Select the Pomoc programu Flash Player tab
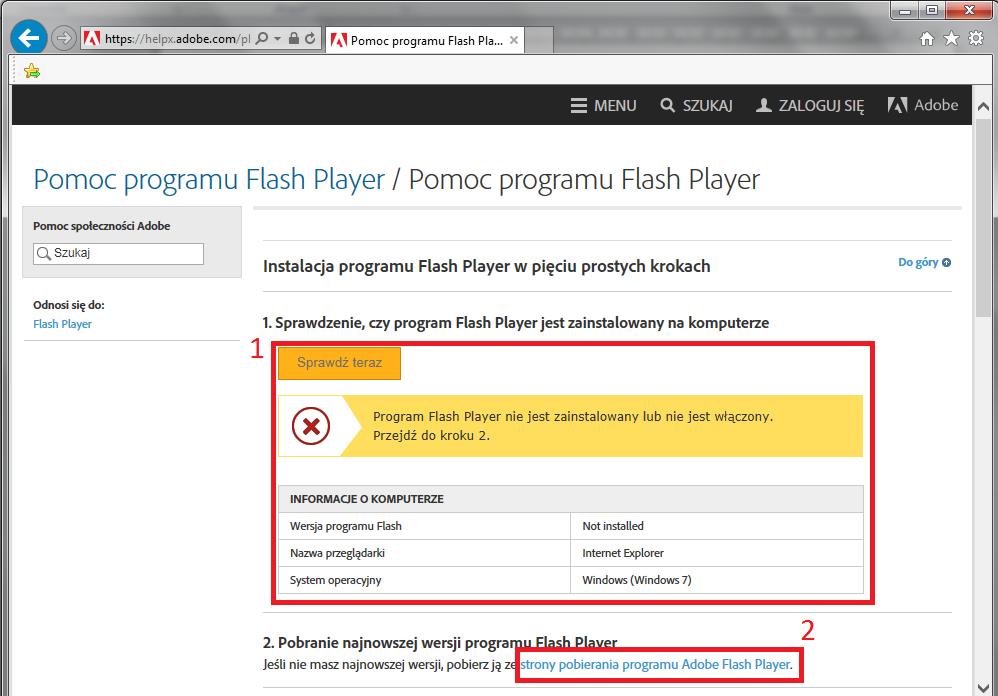This screenshot has height=696, width=998. click(425, 40)
